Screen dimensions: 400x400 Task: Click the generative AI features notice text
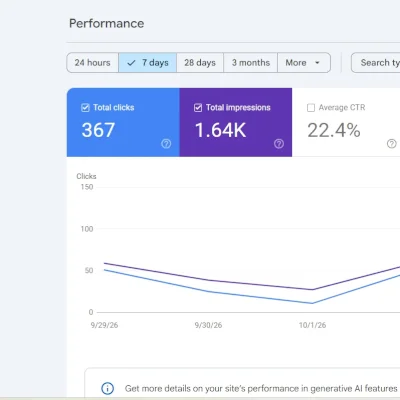pos(261,388)
